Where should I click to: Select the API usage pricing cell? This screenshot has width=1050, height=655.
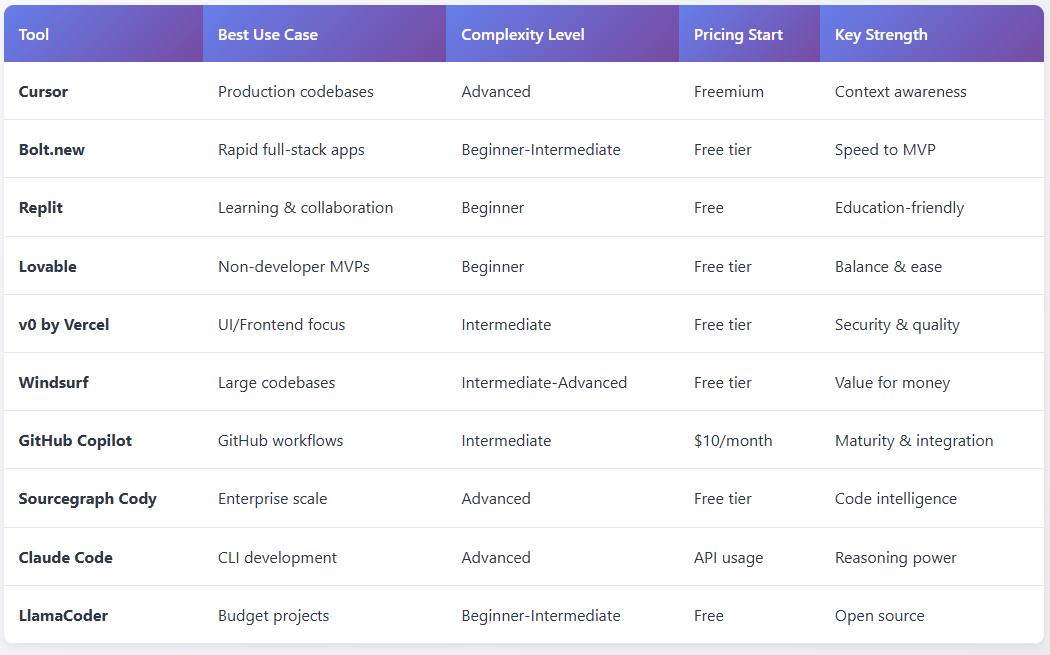coord(729,558)
